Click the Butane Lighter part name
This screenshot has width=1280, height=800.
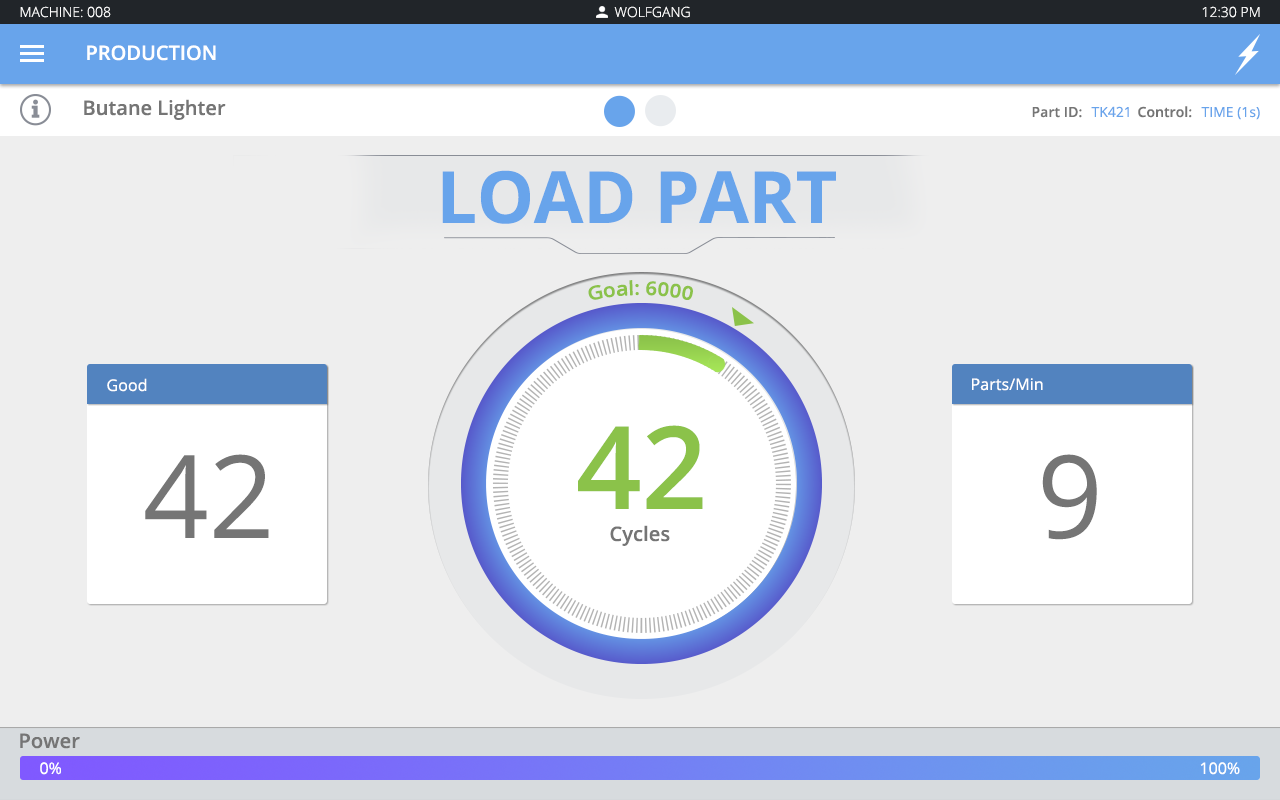click(154, 108)
